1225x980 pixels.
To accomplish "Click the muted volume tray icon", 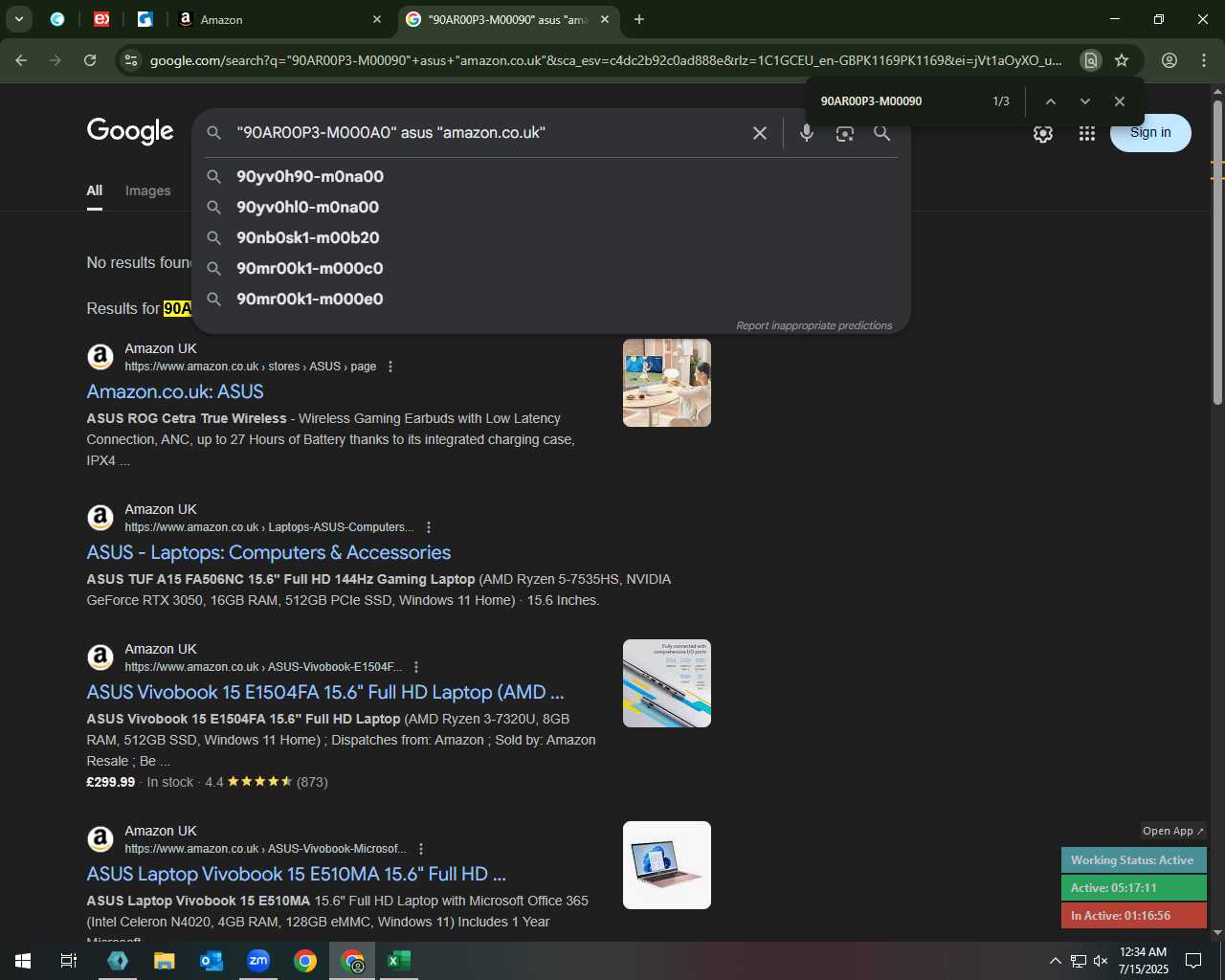I will pos(1101,961).
